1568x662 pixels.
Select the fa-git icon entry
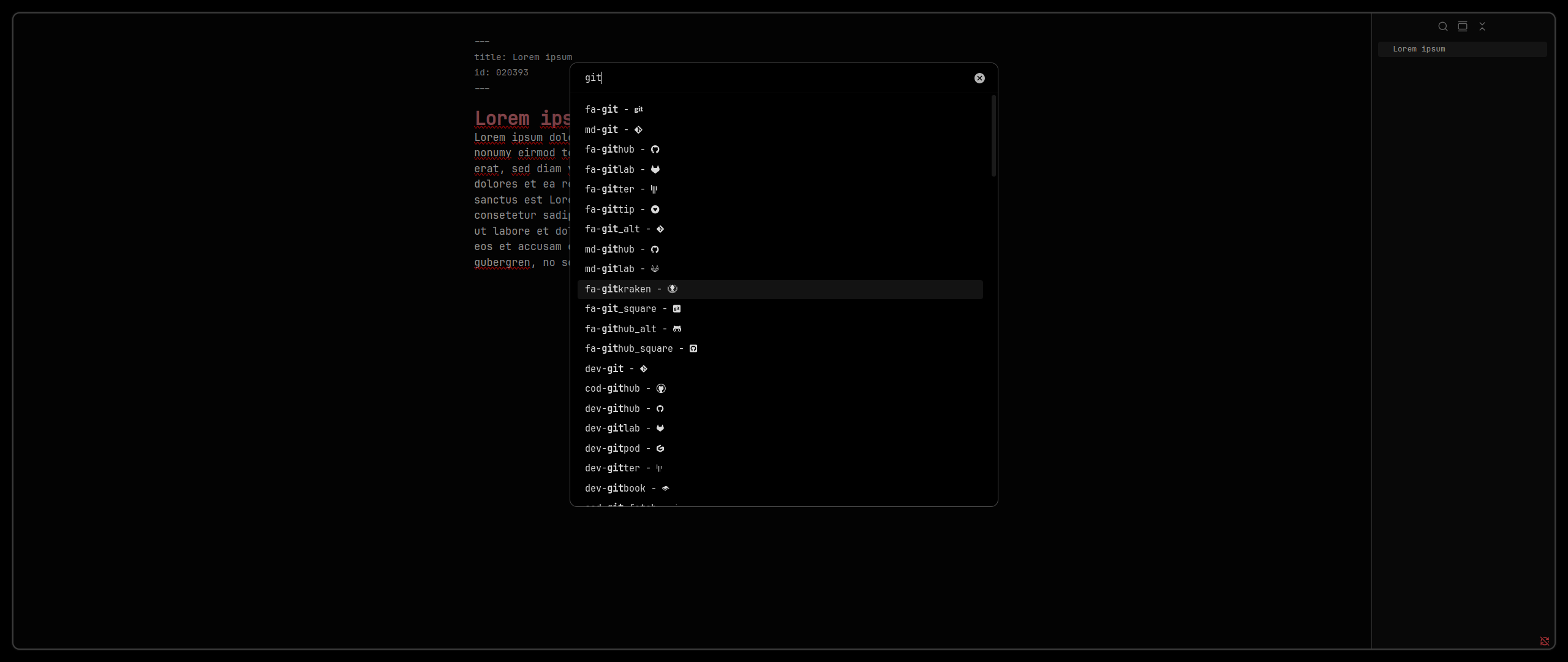pos(614,110)
